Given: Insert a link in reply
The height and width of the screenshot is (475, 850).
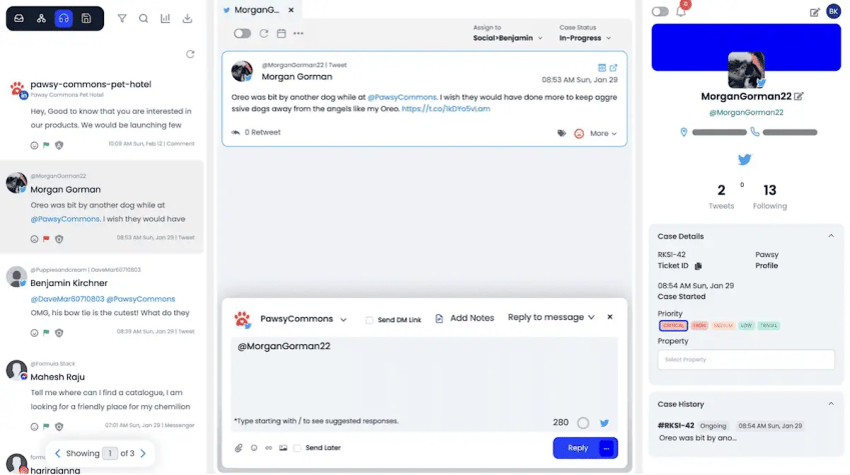Looking at the screenshot, I should coord(268,448).
